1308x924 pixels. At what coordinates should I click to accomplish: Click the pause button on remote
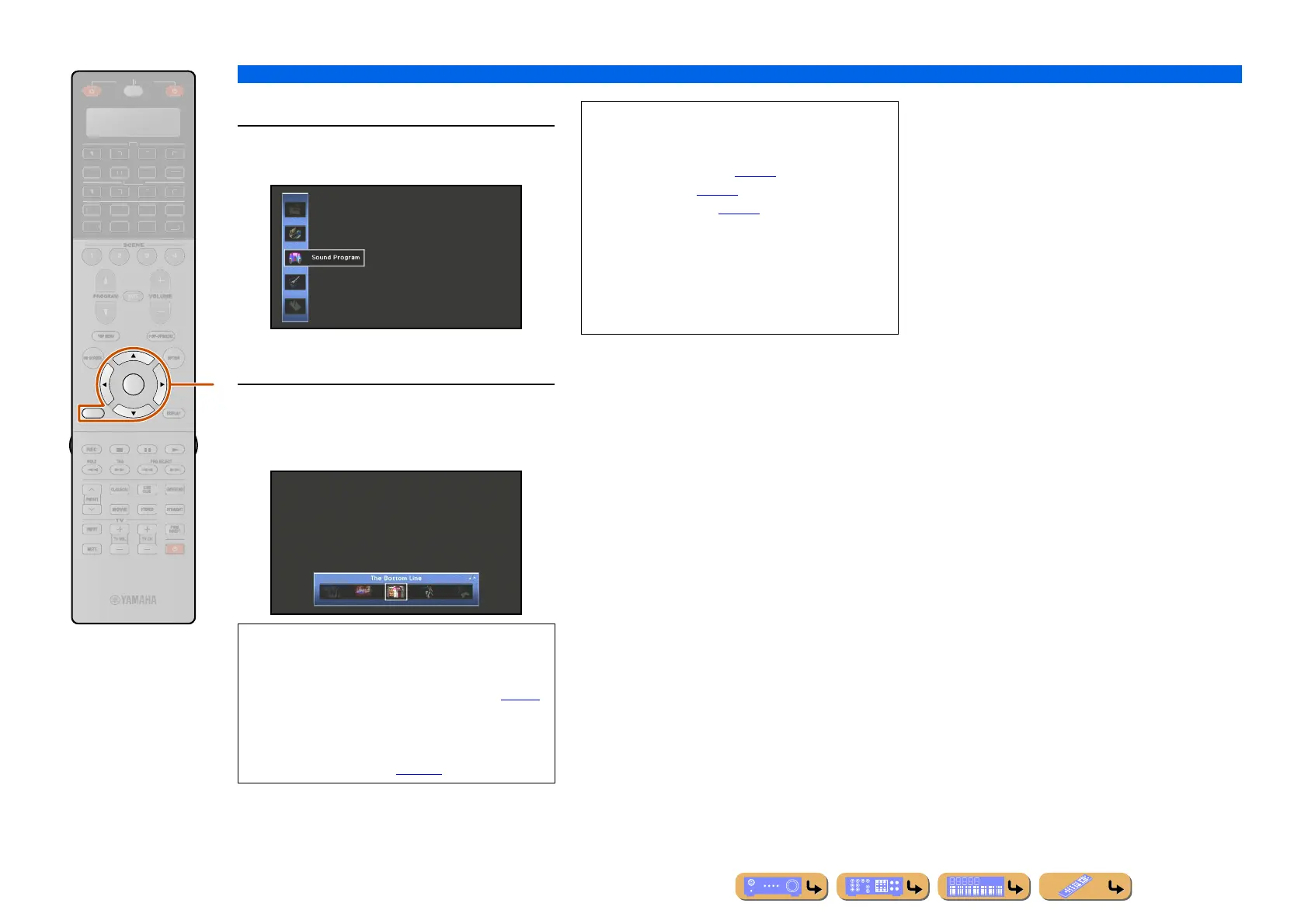tap(148, 450)
